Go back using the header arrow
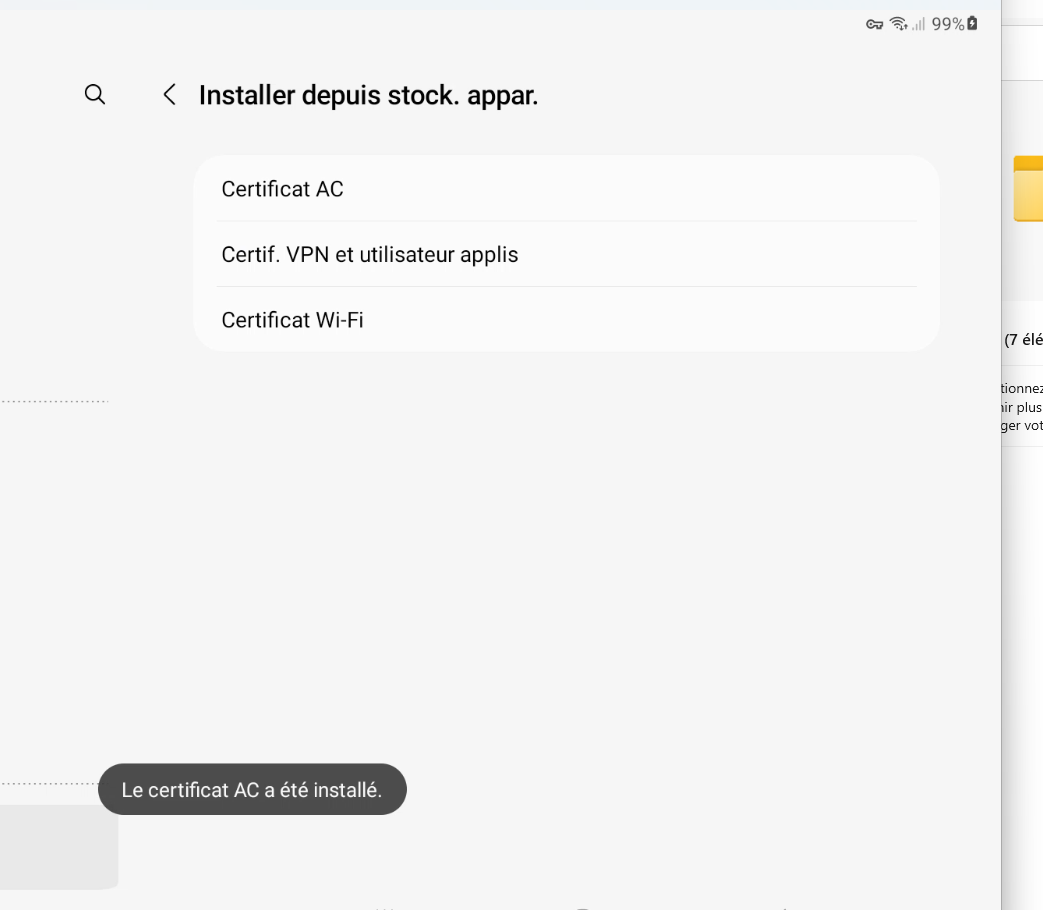 169,95
